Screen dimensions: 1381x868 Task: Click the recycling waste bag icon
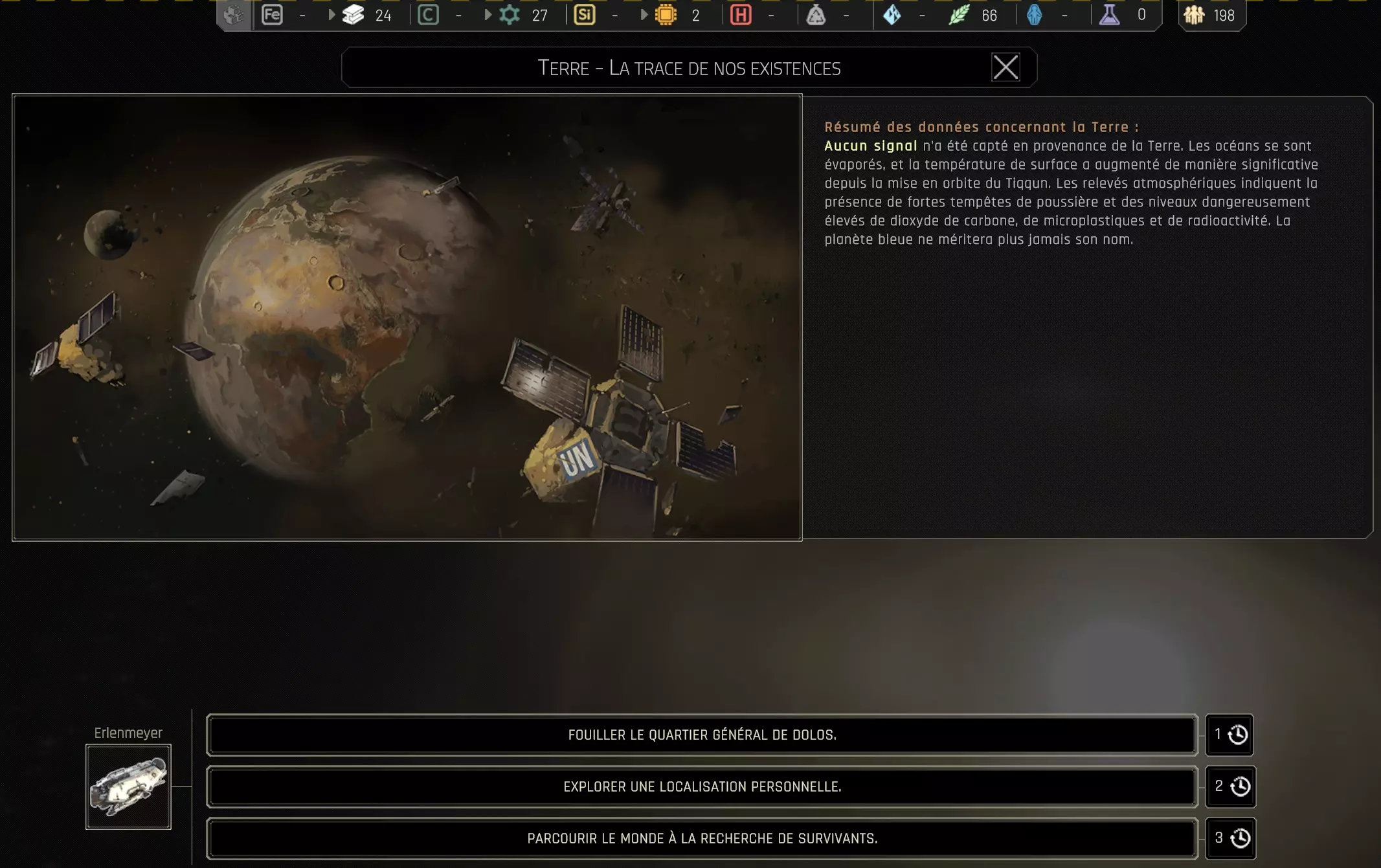click(816, 14)
